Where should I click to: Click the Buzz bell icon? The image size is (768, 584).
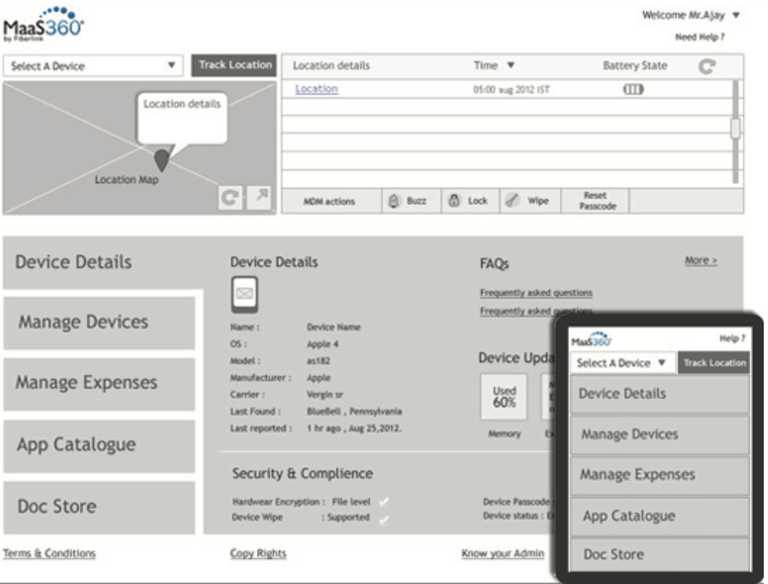coord(393,201)
